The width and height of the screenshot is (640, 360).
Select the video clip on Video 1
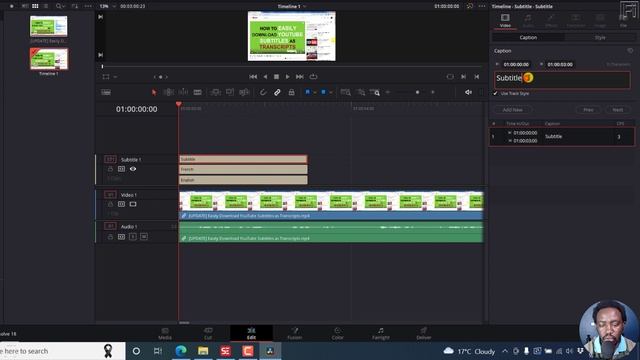click(x=331, y=205)
